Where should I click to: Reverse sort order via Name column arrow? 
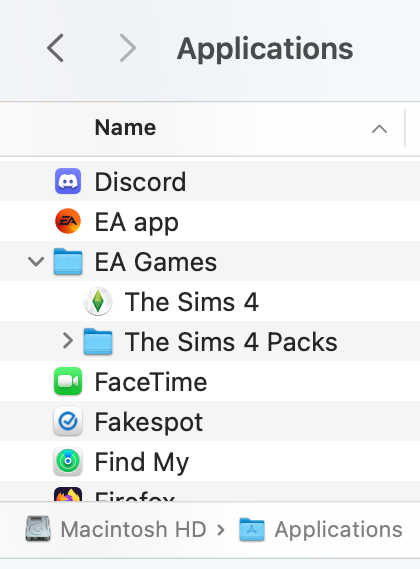(379, 129)
